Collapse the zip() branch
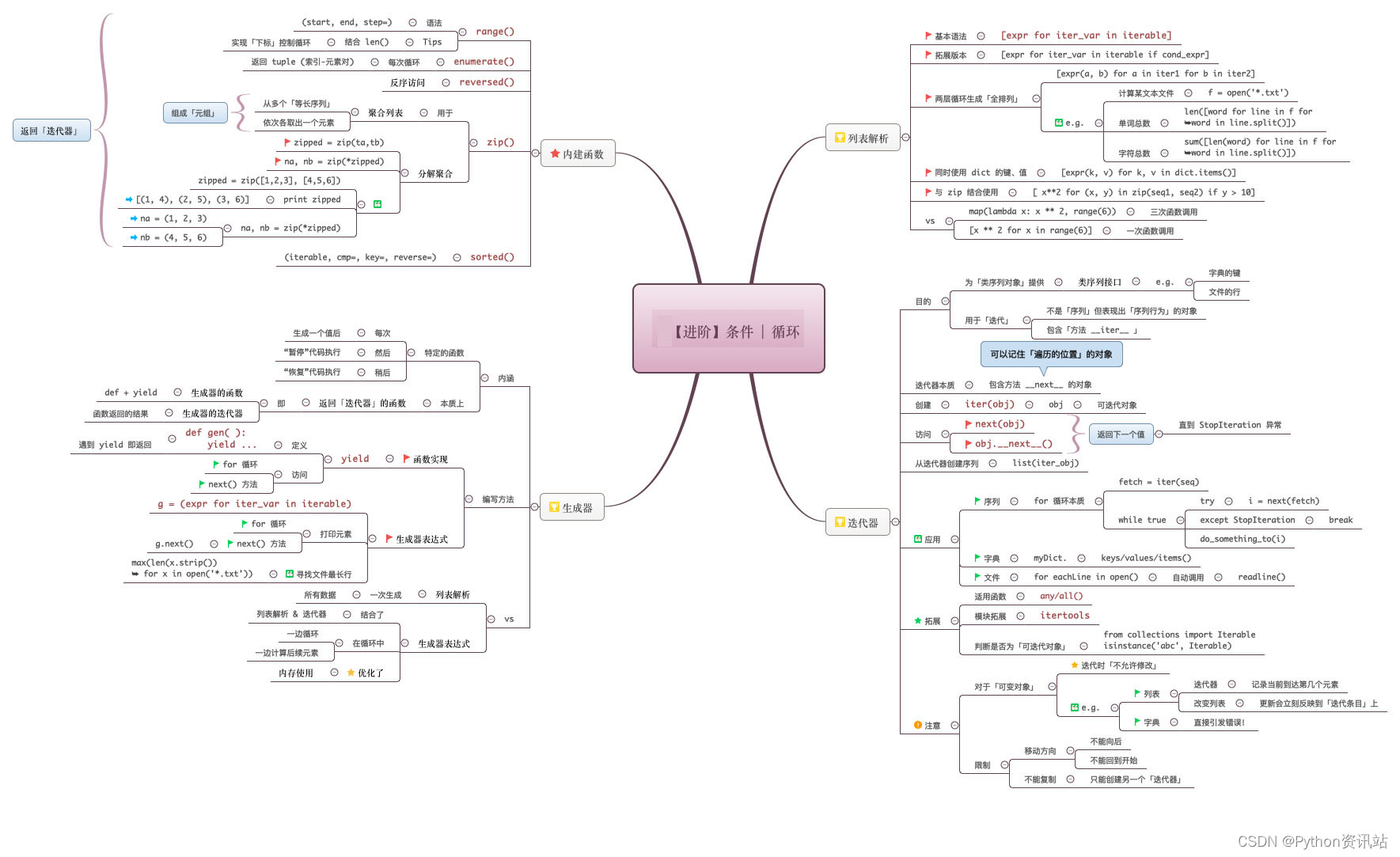 pyautogui.click(x=474, y=143)
